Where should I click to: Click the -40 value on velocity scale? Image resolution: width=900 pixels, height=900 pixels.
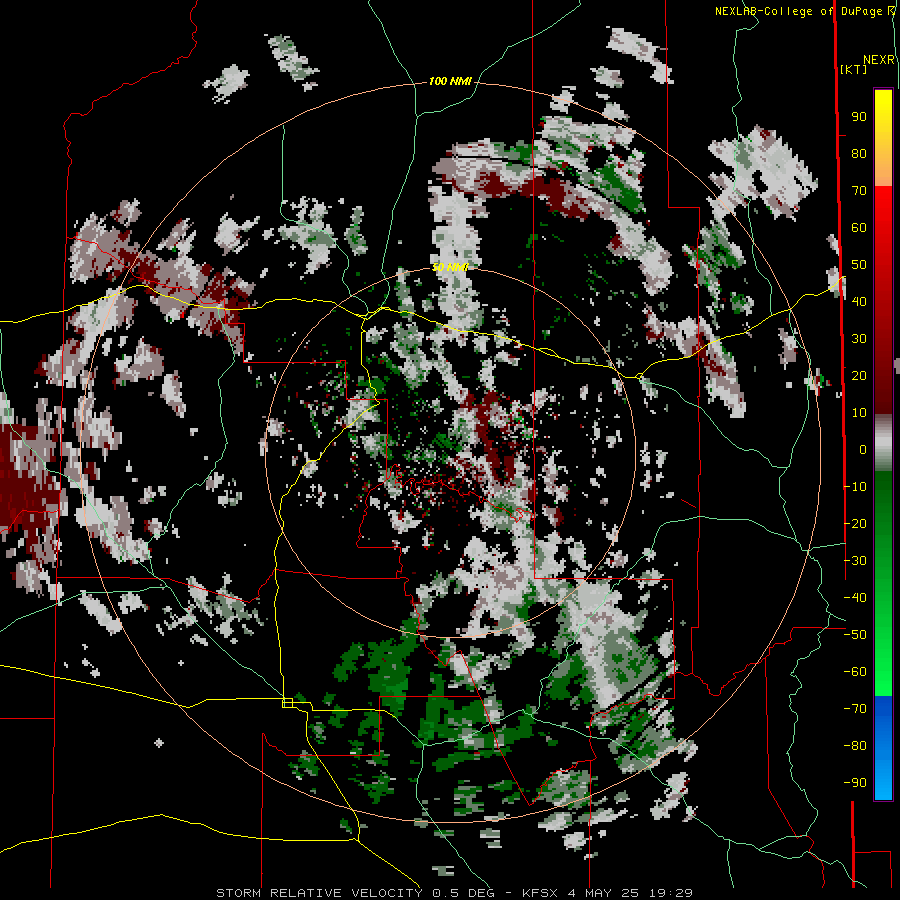855,598
